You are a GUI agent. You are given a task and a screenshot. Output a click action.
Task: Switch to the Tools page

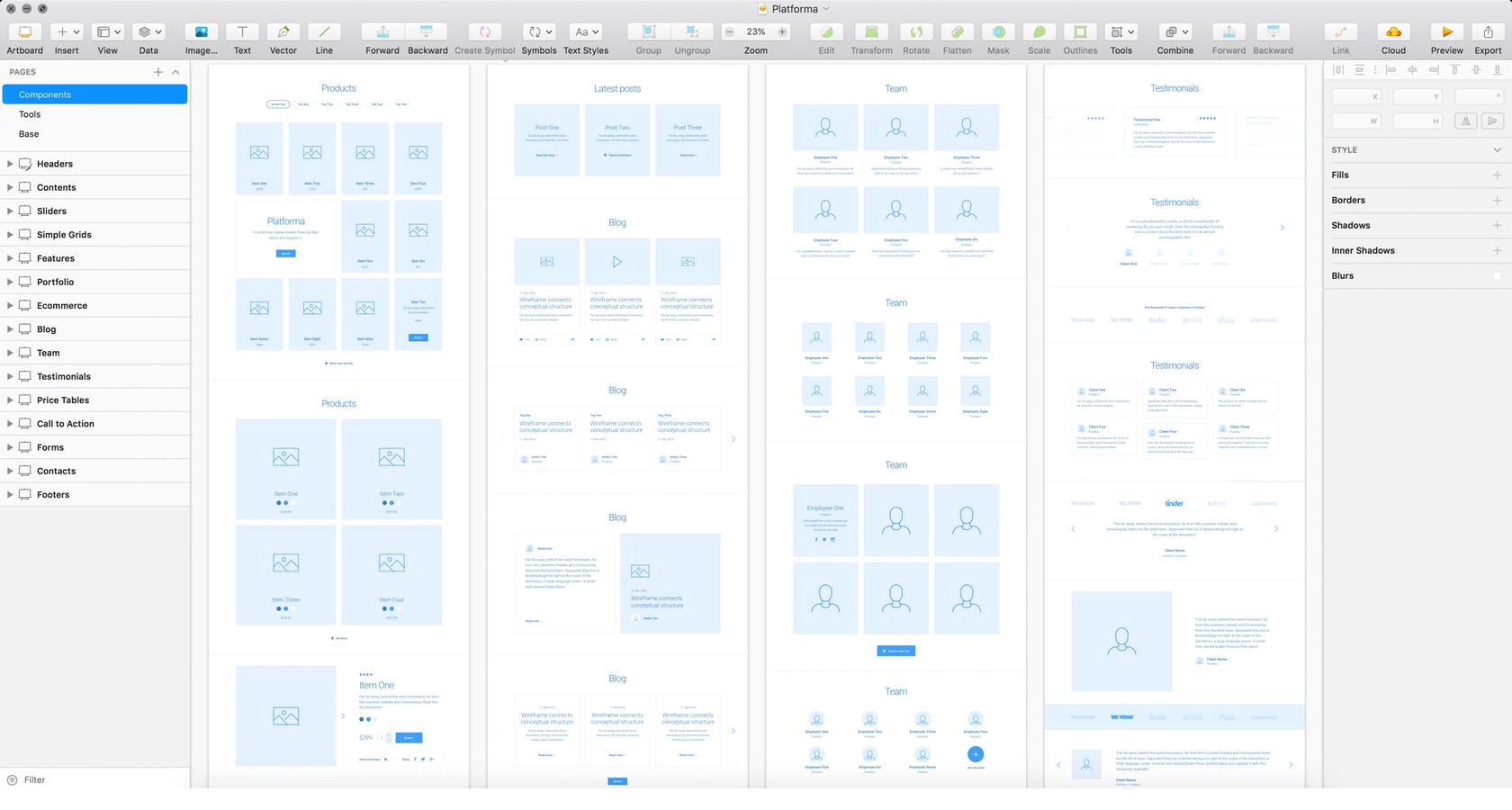(x=30, y=114)
